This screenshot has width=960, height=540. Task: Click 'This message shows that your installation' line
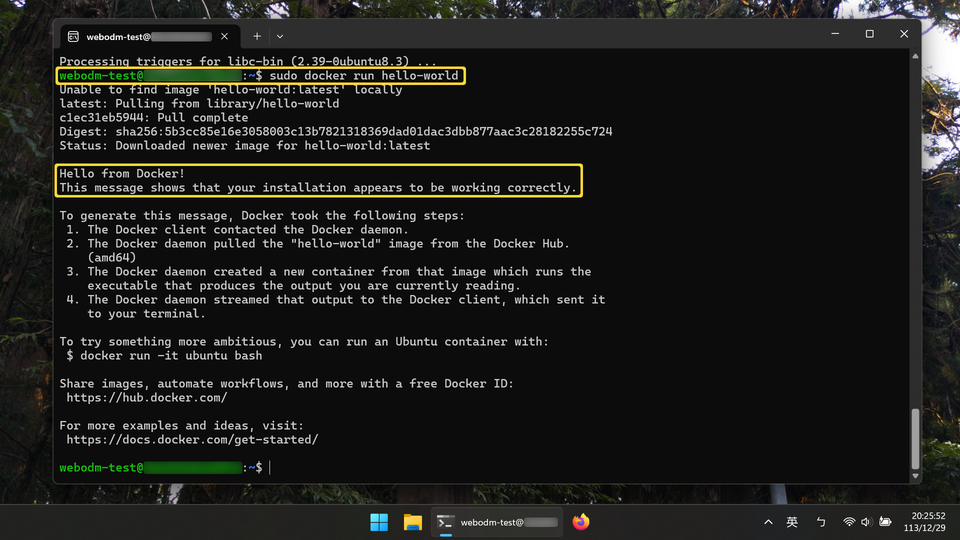tap(318, 188)
